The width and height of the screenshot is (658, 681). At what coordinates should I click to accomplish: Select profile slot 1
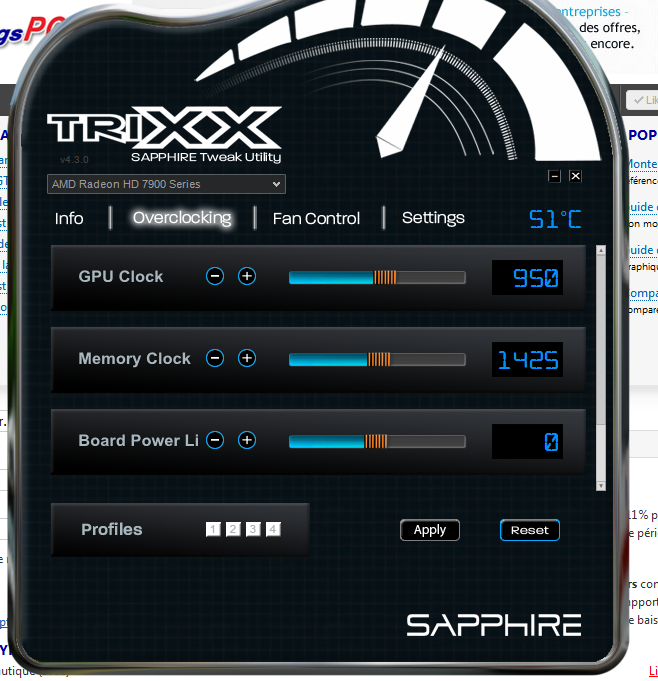point(213,529)
